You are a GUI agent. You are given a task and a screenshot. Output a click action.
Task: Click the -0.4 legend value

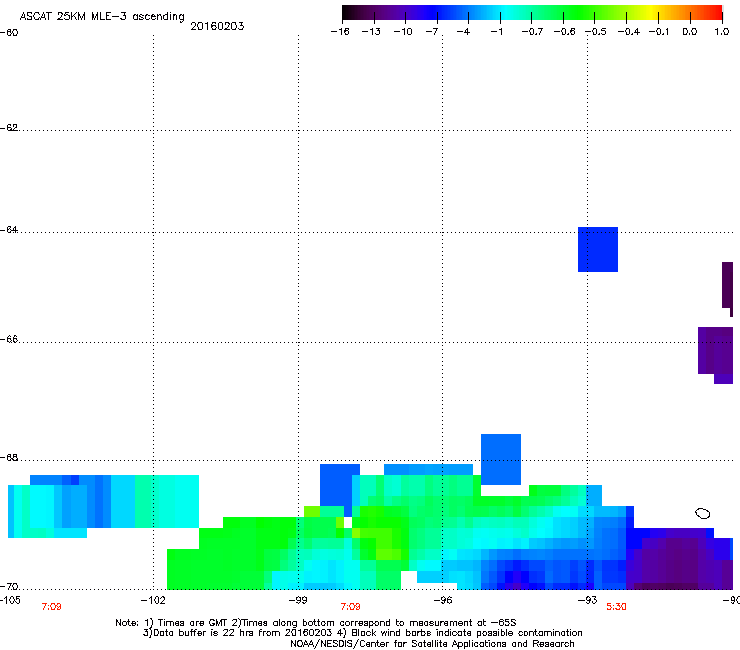tap(629, 32)
